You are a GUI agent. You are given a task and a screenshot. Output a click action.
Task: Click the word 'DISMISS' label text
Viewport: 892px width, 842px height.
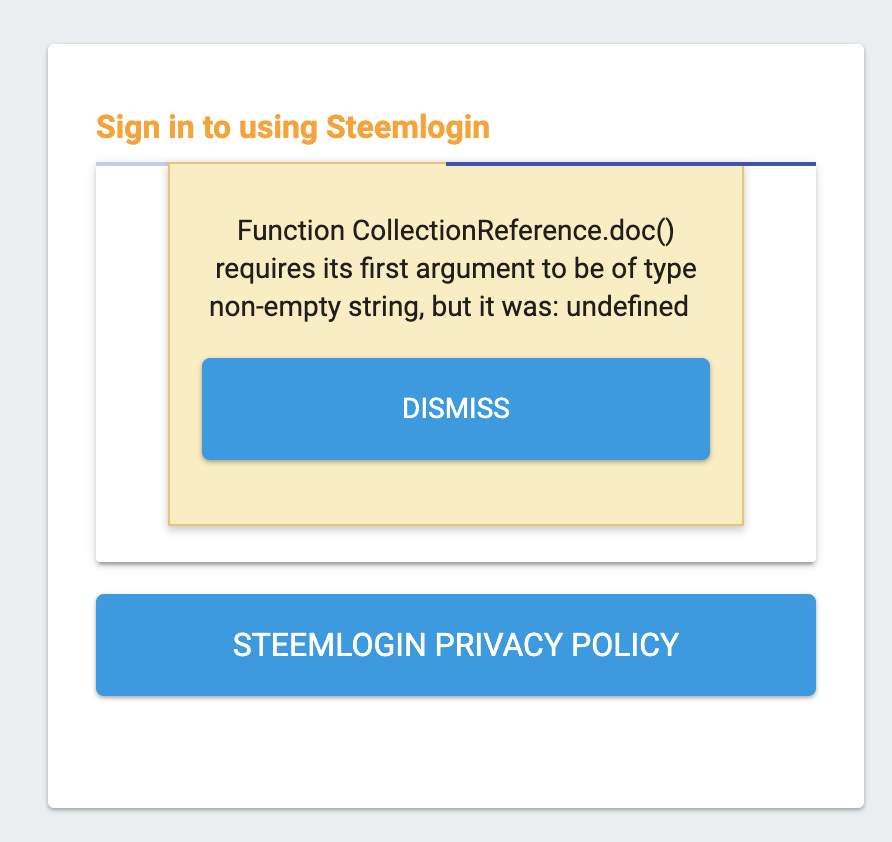[455, 409]
